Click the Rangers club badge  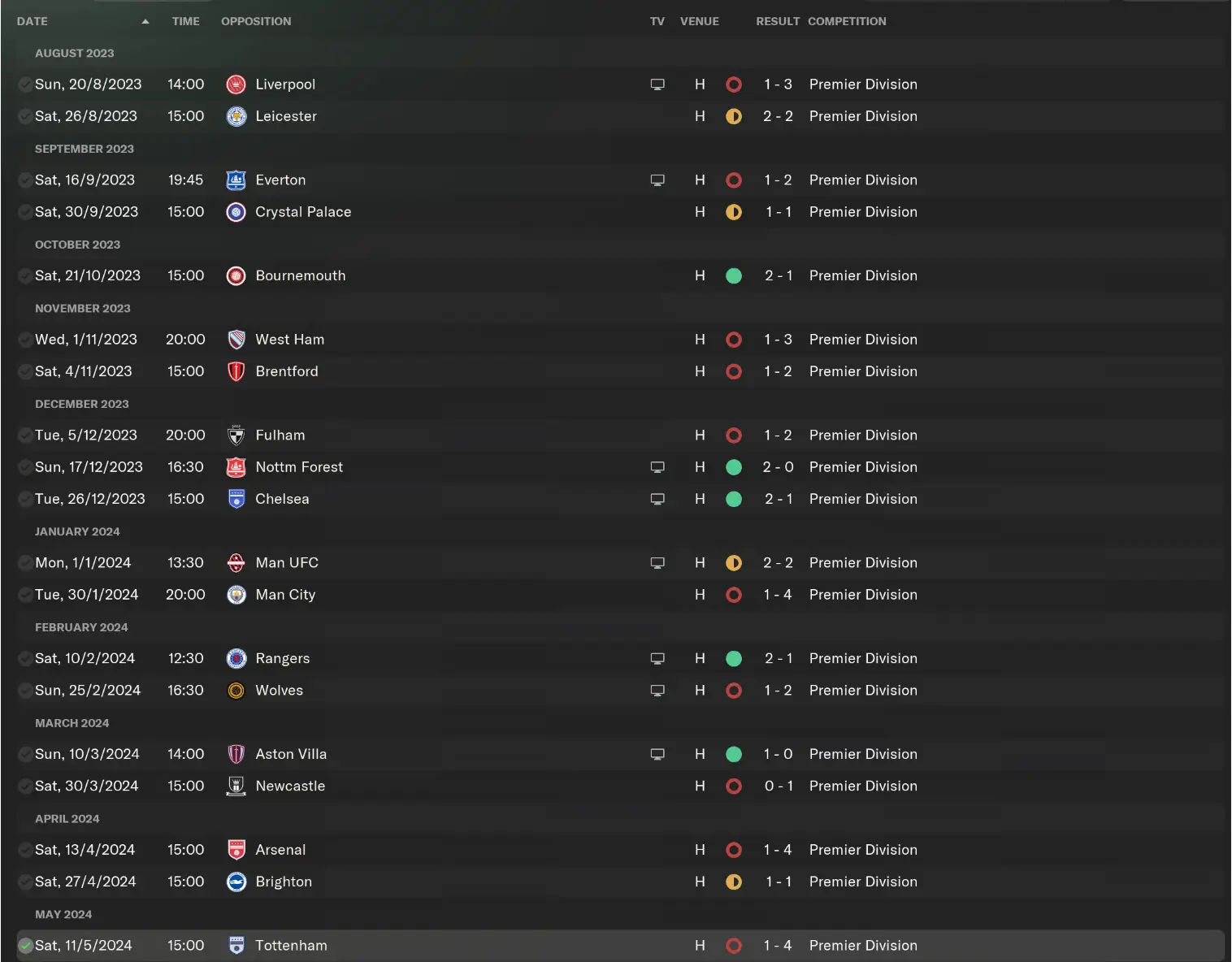pos(236,658)
